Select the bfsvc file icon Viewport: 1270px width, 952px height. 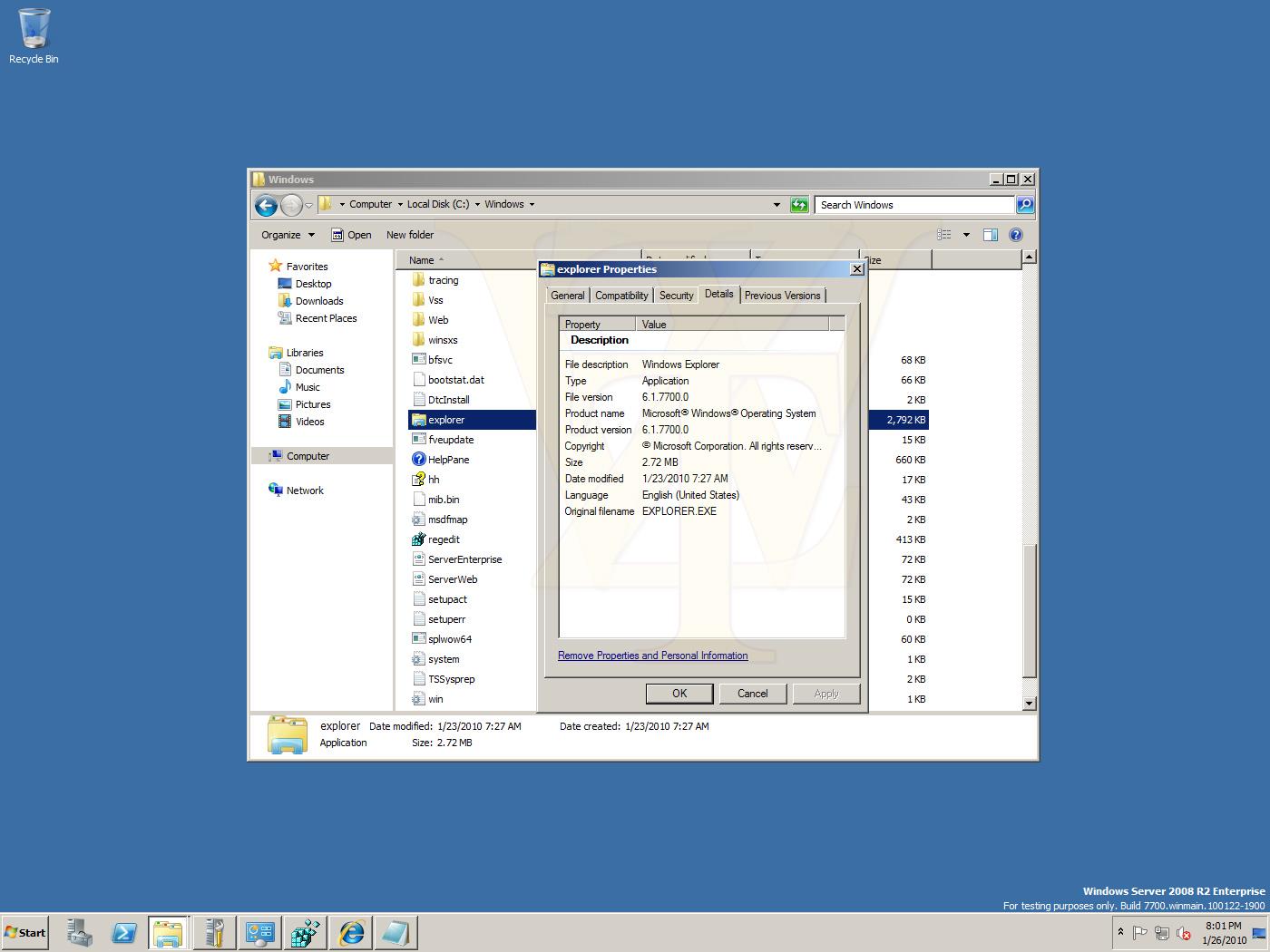(x=418, y=360)
